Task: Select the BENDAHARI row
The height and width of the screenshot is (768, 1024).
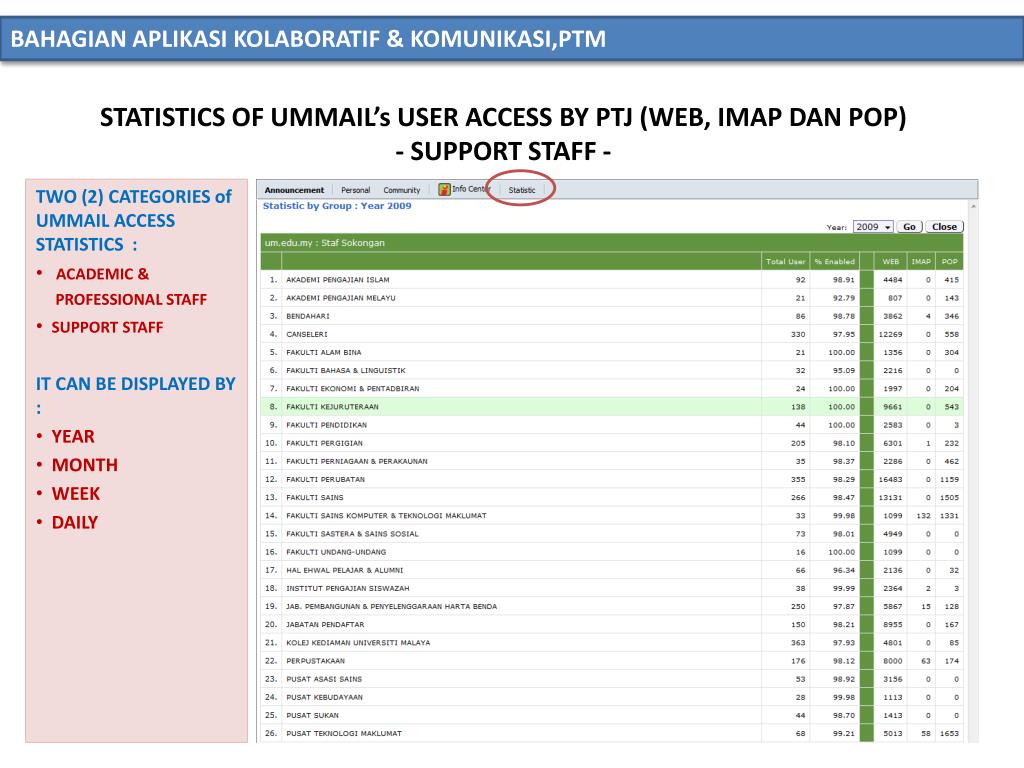Action: click(x=611, y=316)
